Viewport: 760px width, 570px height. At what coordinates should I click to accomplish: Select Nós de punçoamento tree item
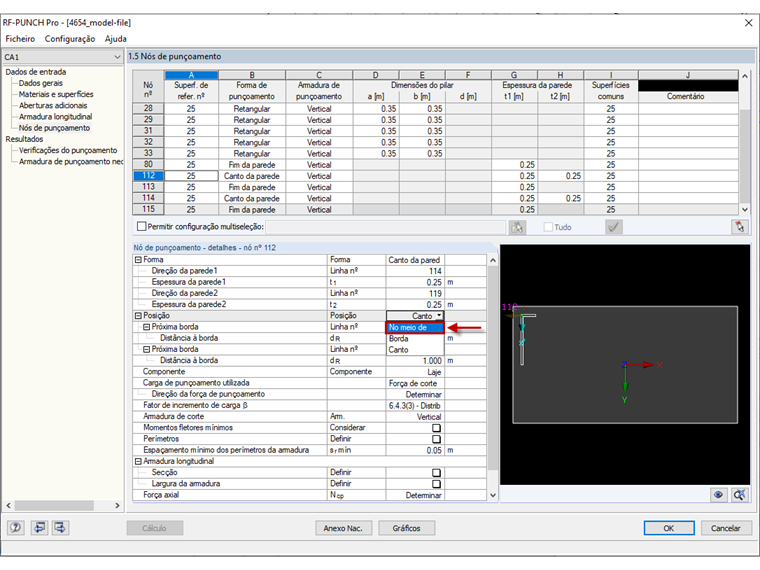click(x=54, y=128)
